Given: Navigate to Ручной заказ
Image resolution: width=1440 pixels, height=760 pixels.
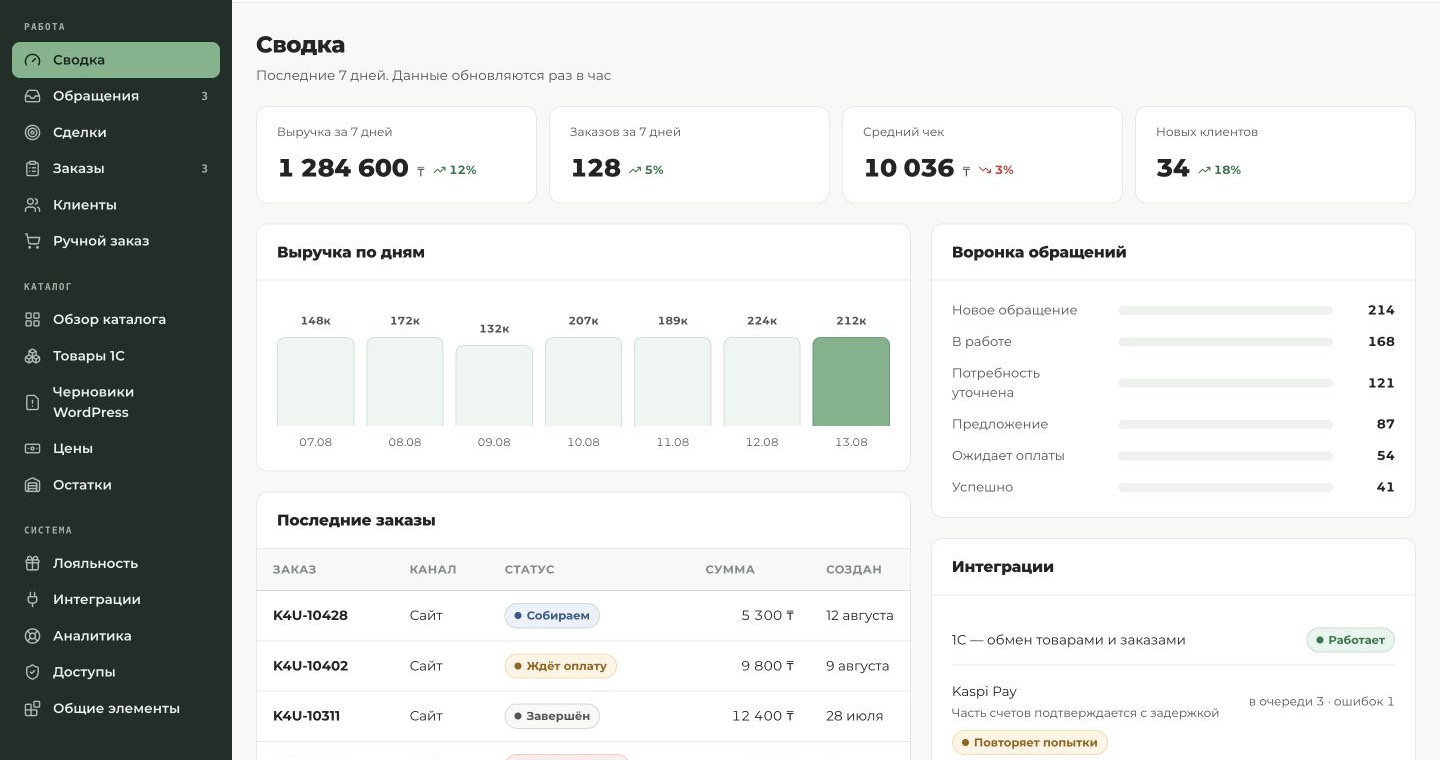Looking at the screenshot, I should click(x=116, y=241).
